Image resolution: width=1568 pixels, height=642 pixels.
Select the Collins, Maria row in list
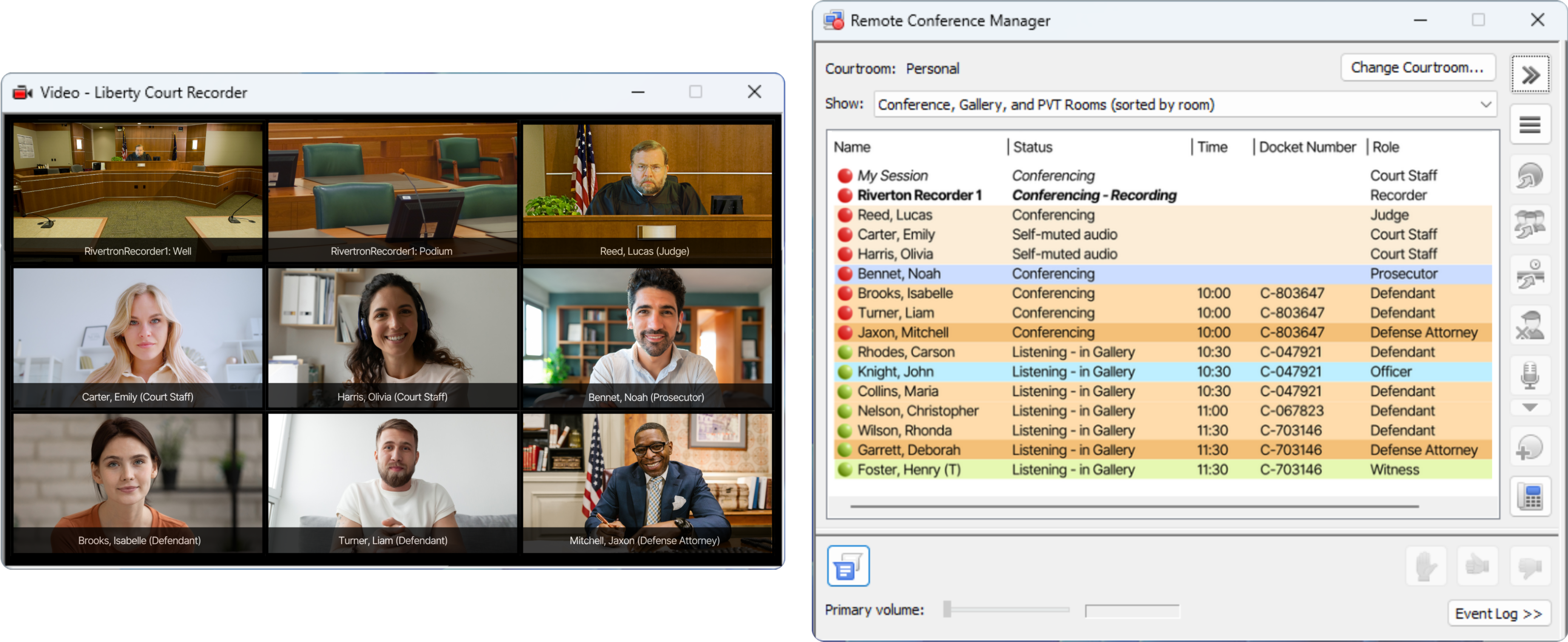[1163, 391]
